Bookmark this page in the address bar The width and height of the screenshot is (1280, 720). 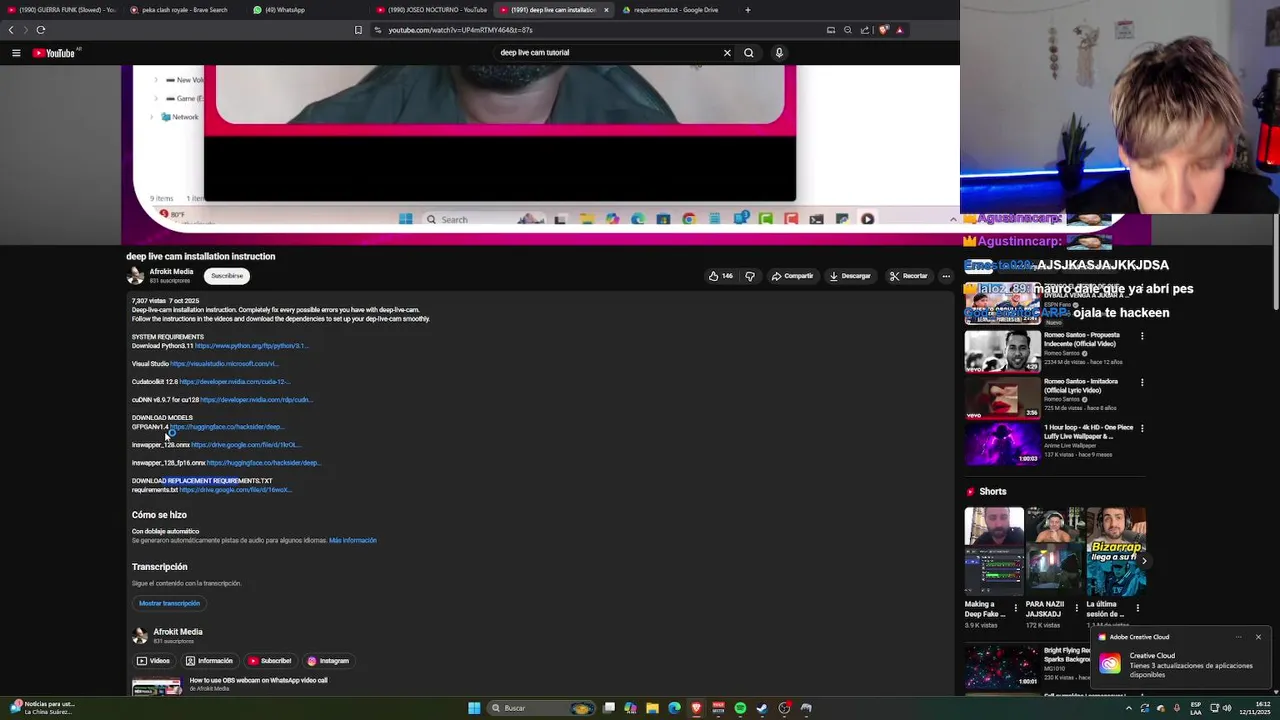pos(358,30)
